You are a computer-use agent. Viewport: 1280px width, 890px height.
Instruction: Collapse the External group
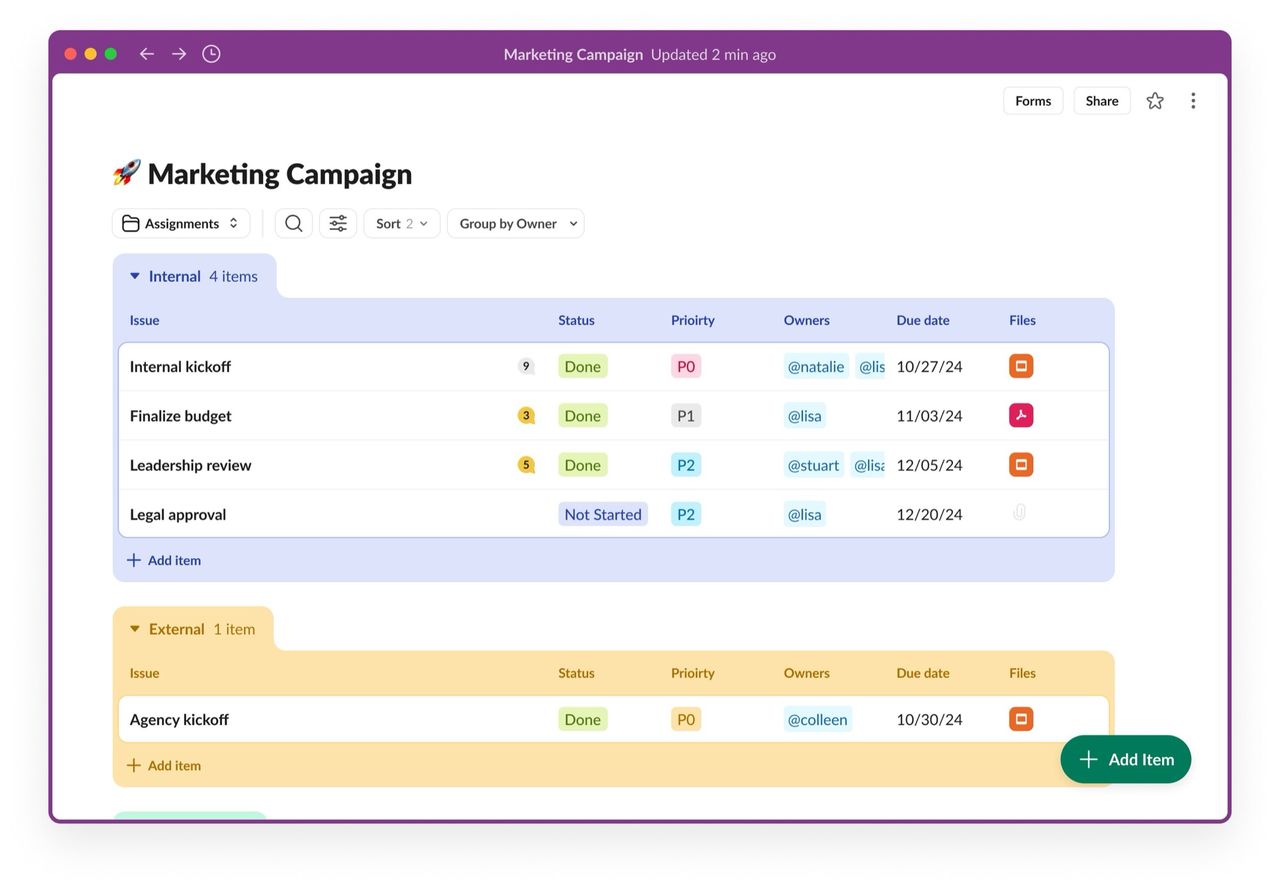coord(135,630)
